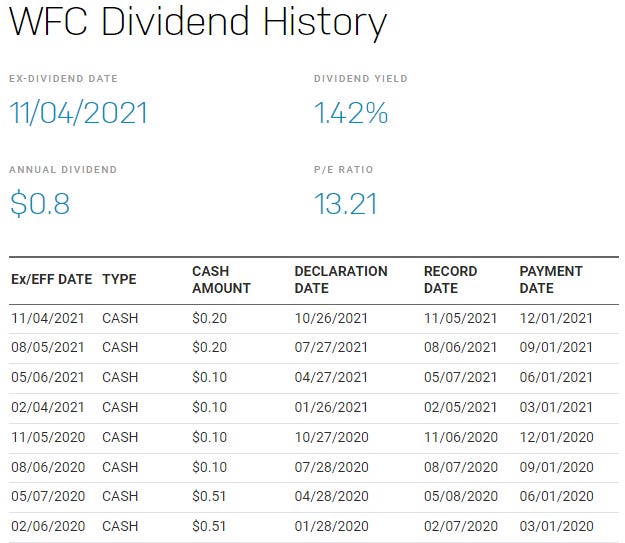Click ex date 08/05/2021 in the table

point(47,347)
